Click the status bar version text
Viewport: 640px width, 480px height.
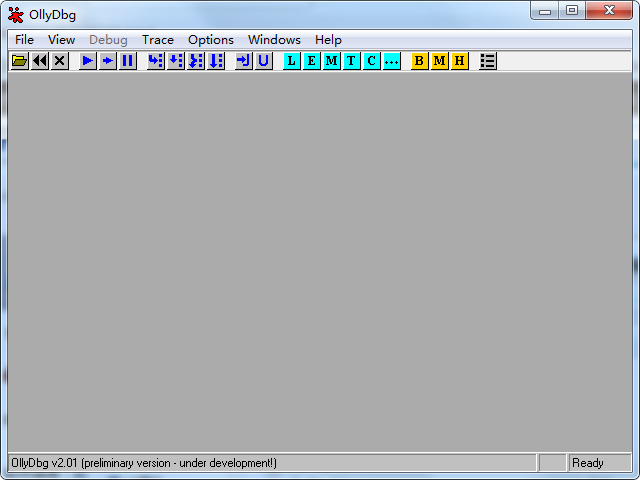point(144,463)
